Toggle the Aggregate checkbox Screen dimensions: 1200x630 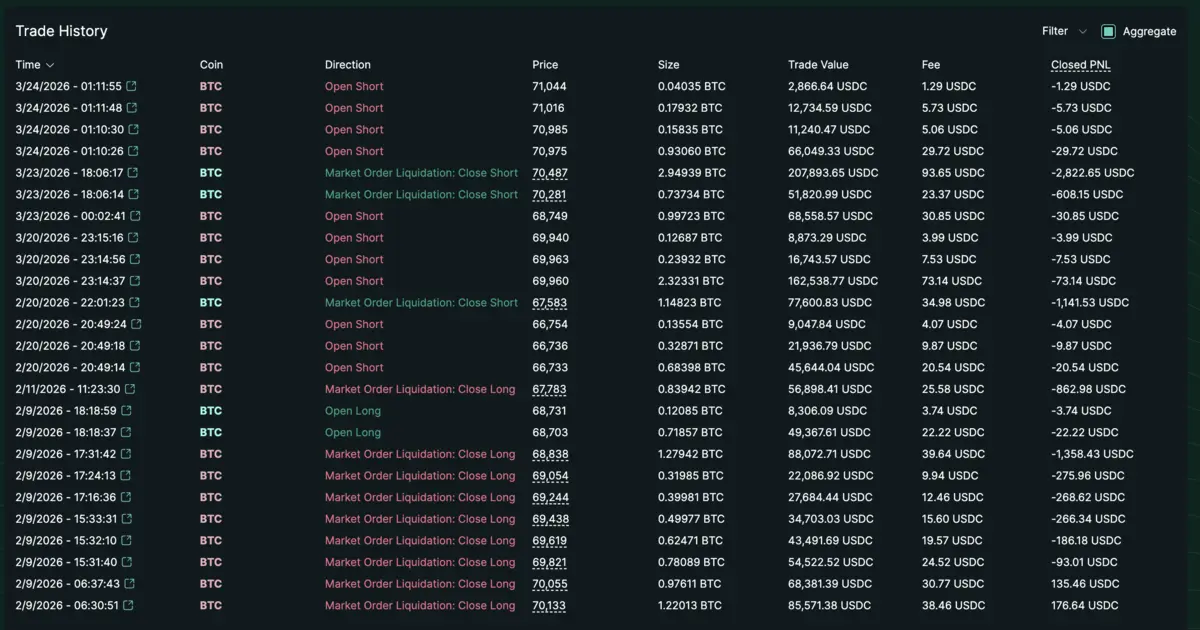[1108, 32]
